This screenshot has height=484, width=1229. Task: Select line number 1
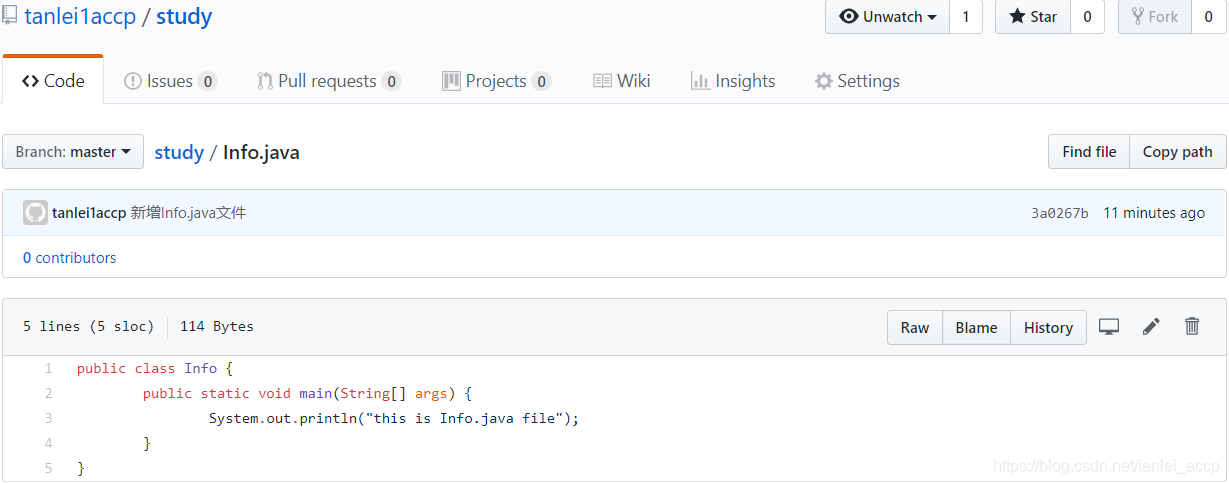48,368
